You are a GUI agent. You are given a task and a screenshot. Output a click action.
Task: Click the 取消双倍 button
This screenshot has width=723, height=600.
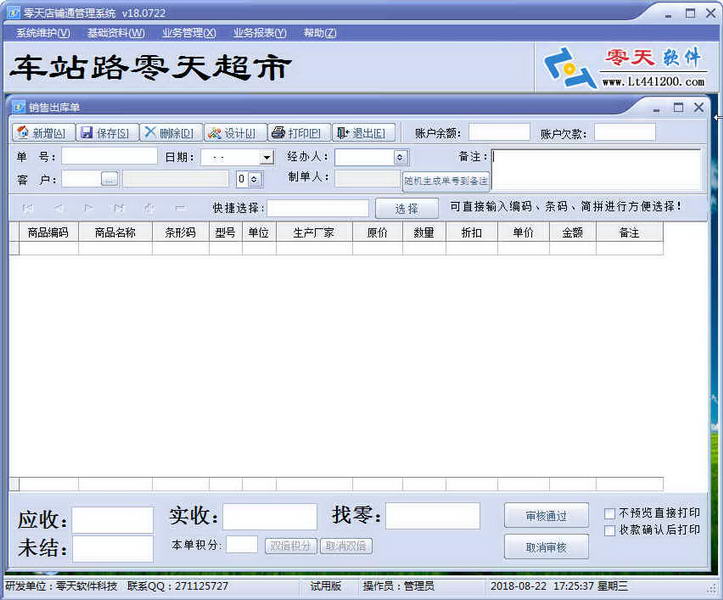[x=346, y=546]
